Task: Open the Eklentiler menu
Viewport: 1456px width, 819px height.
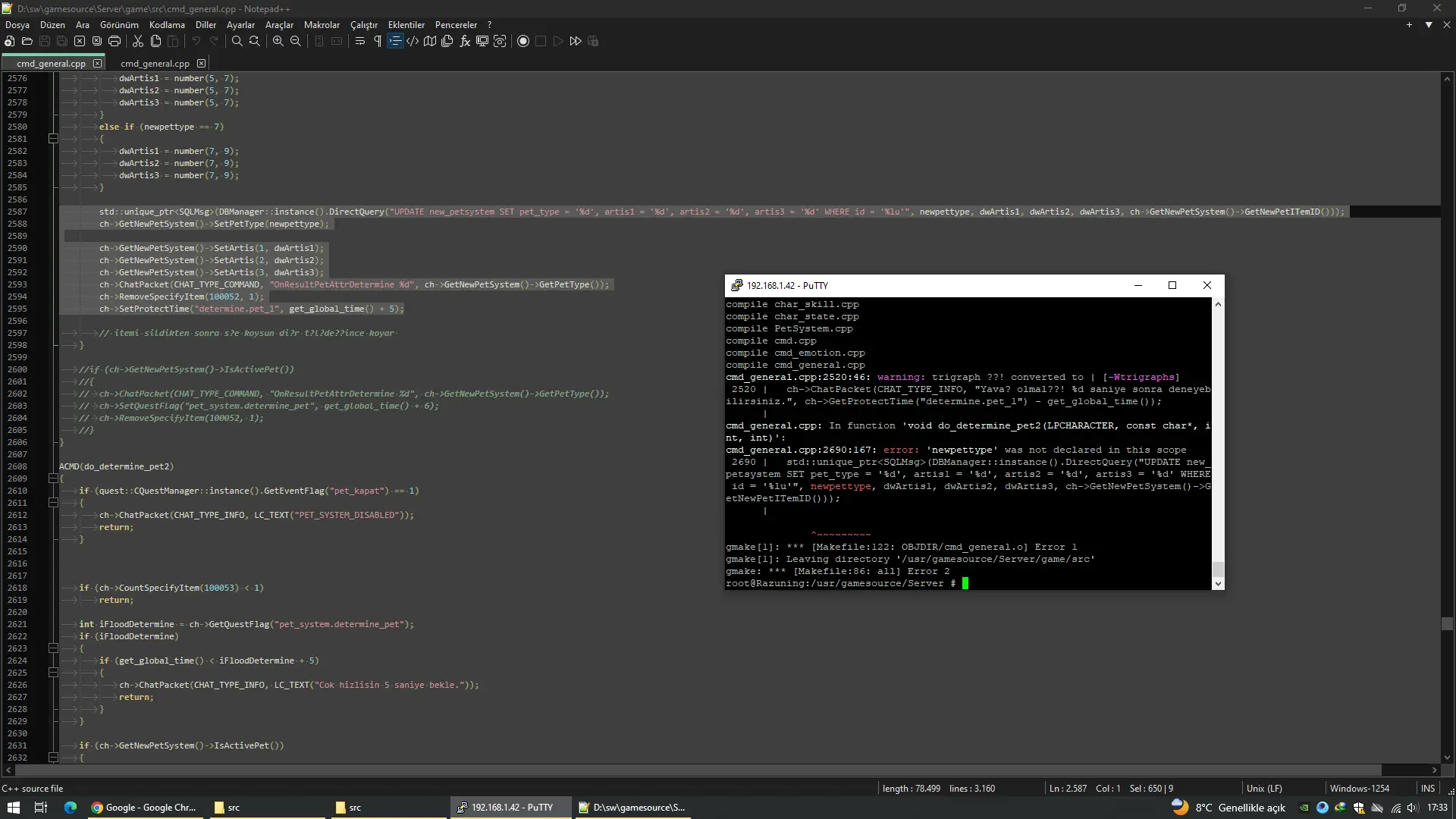Action: (x=406, y=24)
